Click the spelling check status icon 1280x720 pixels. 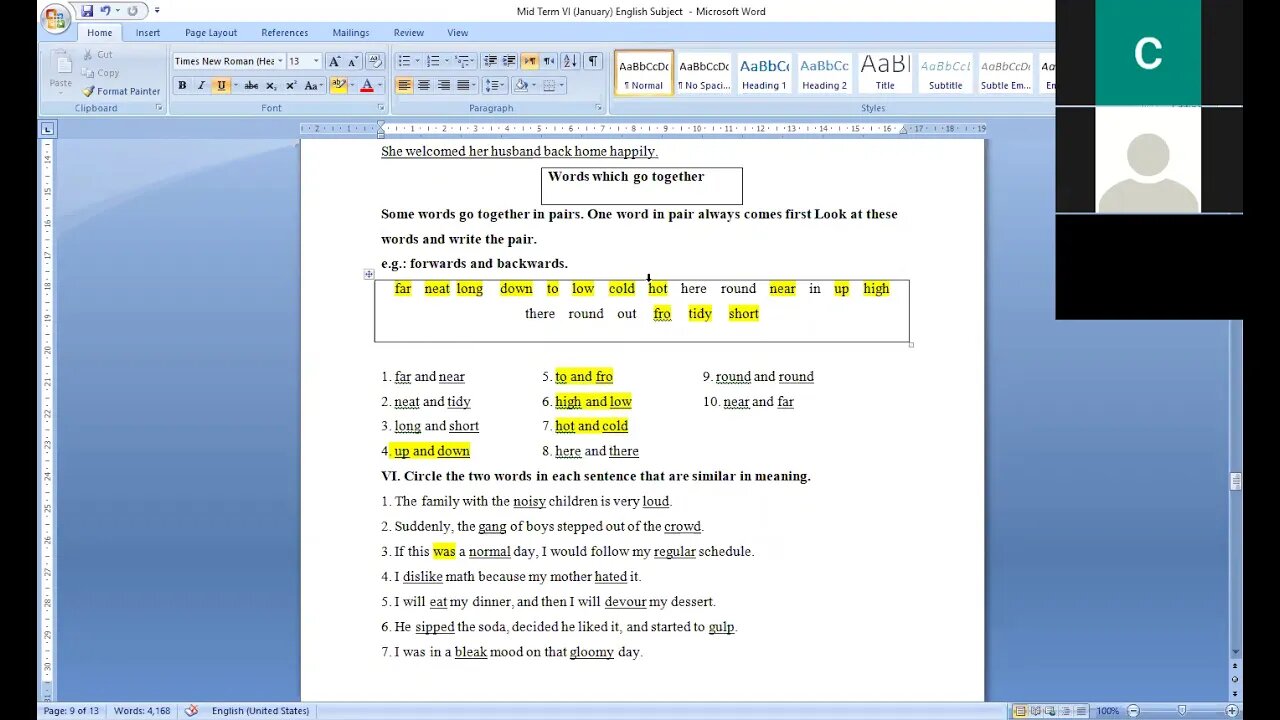191,711
